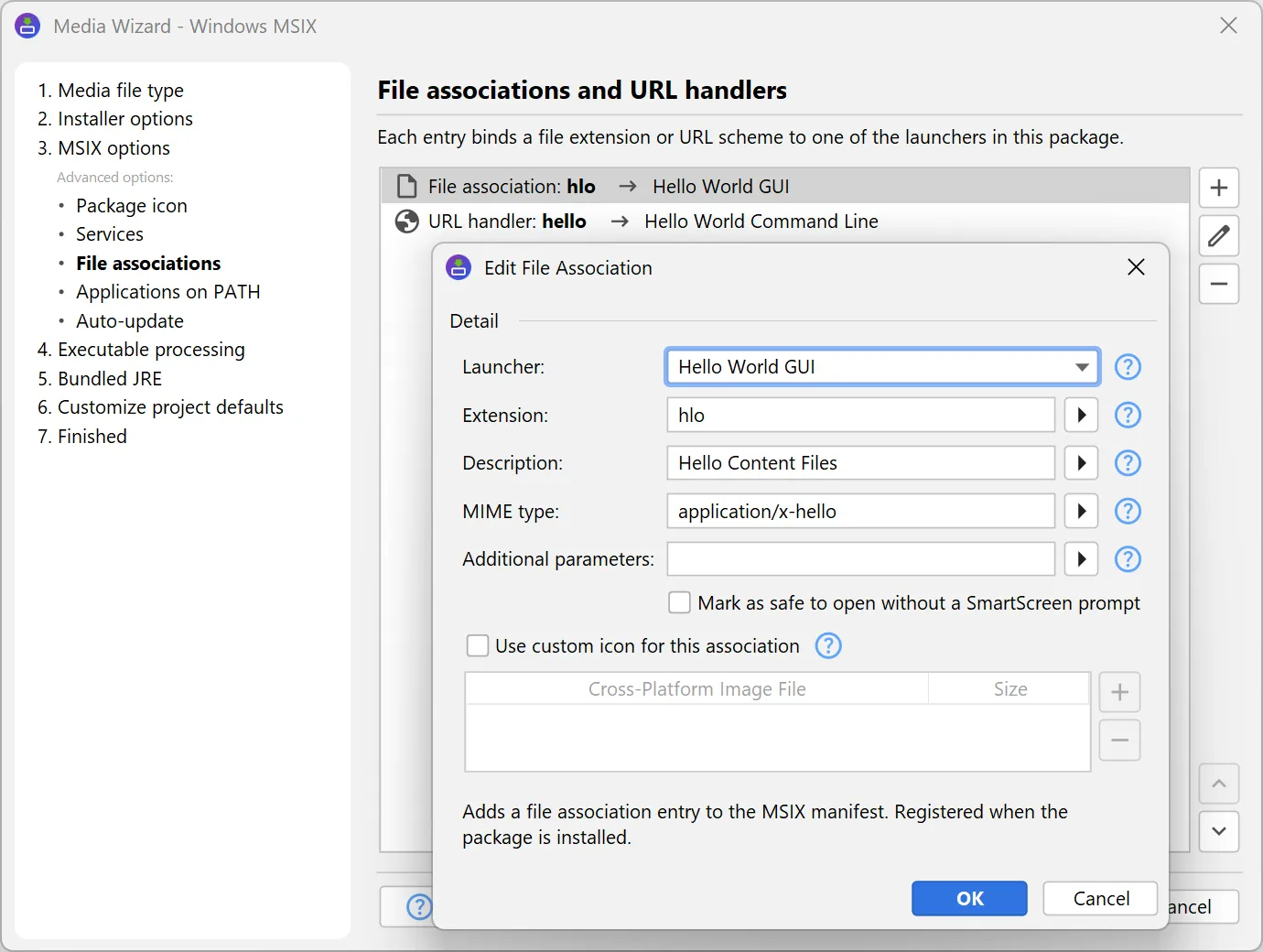Open help for the Extension field
1263x952 pixels.
coord(1128,416)
